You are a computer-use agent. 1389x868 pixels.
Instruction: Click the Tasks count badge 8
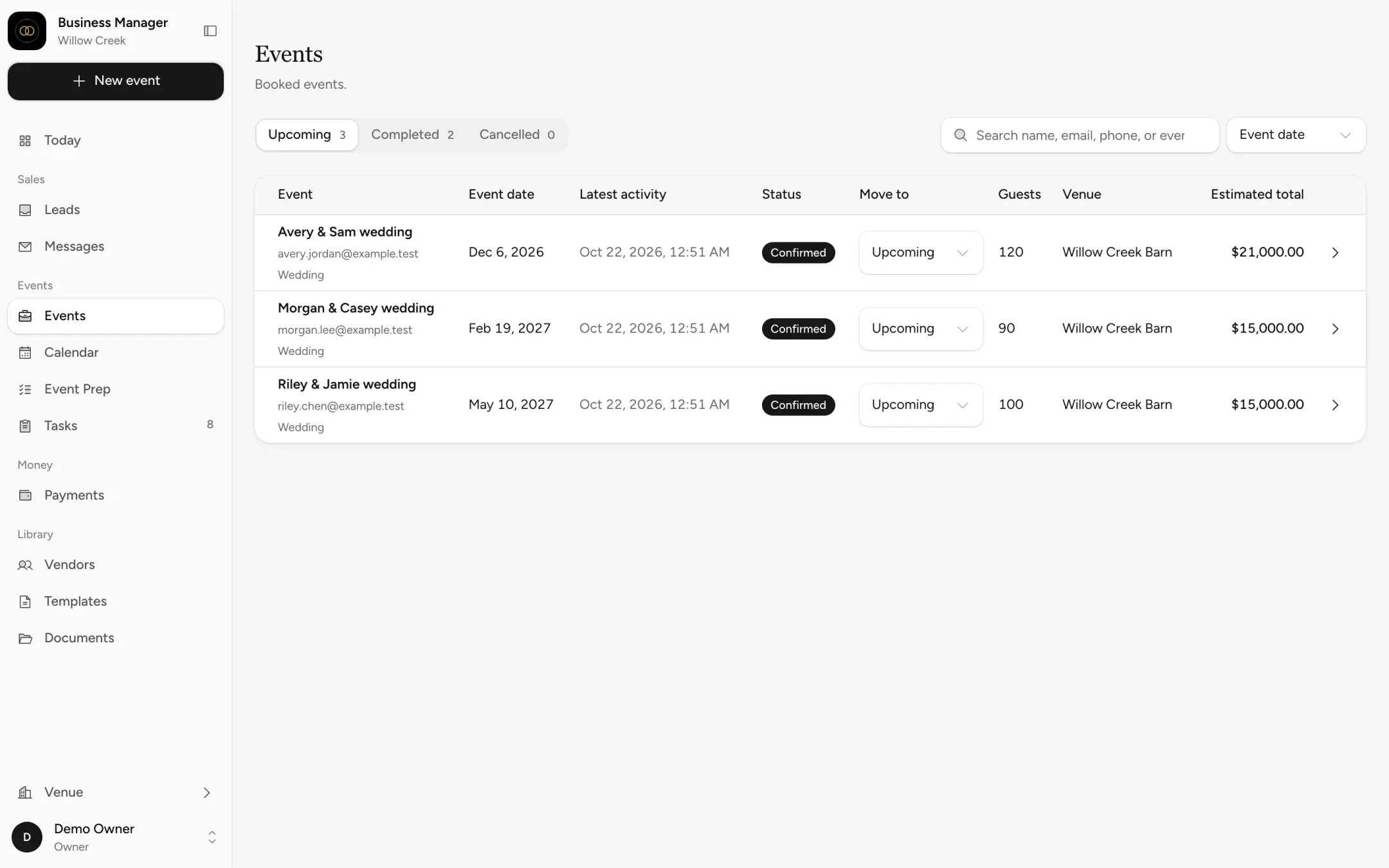[x=210, y=425]
